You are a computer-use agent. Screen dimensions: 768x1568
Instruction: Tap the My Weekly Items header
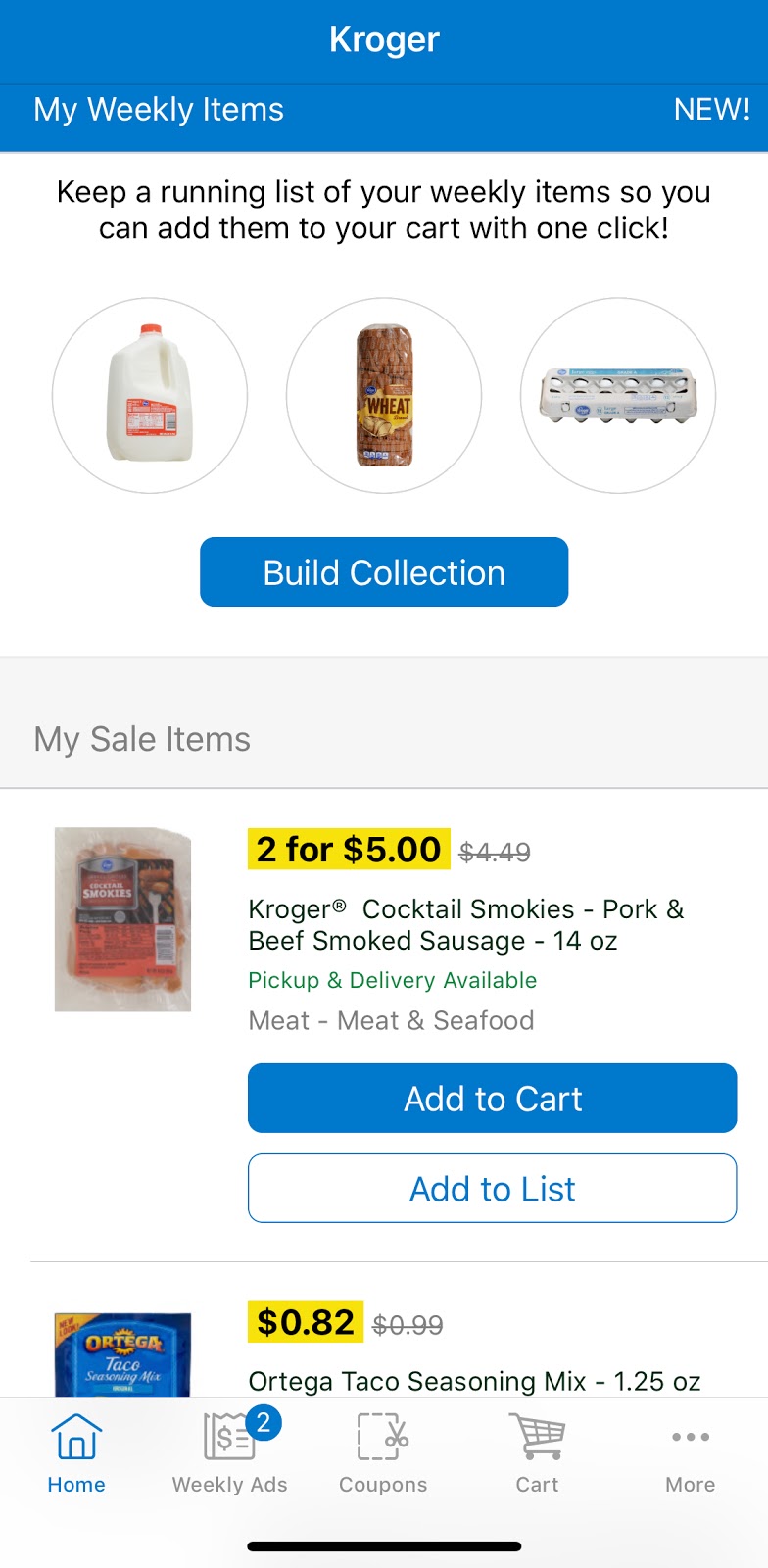click(159, 110)
